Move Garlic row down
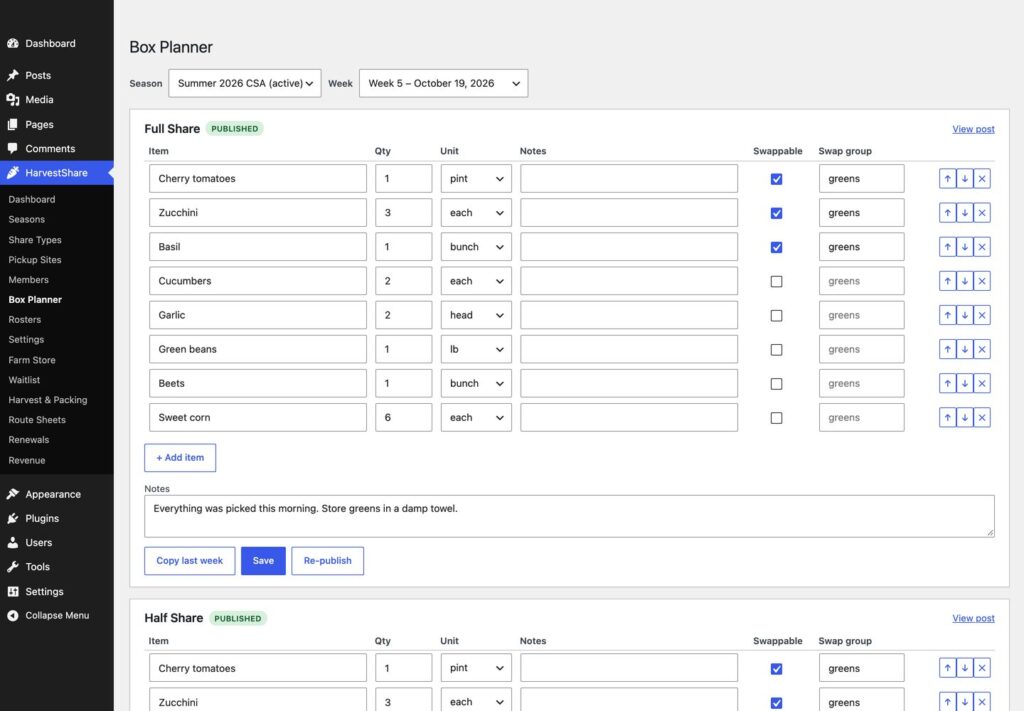1024x711 pixels. tap(965, 315)
